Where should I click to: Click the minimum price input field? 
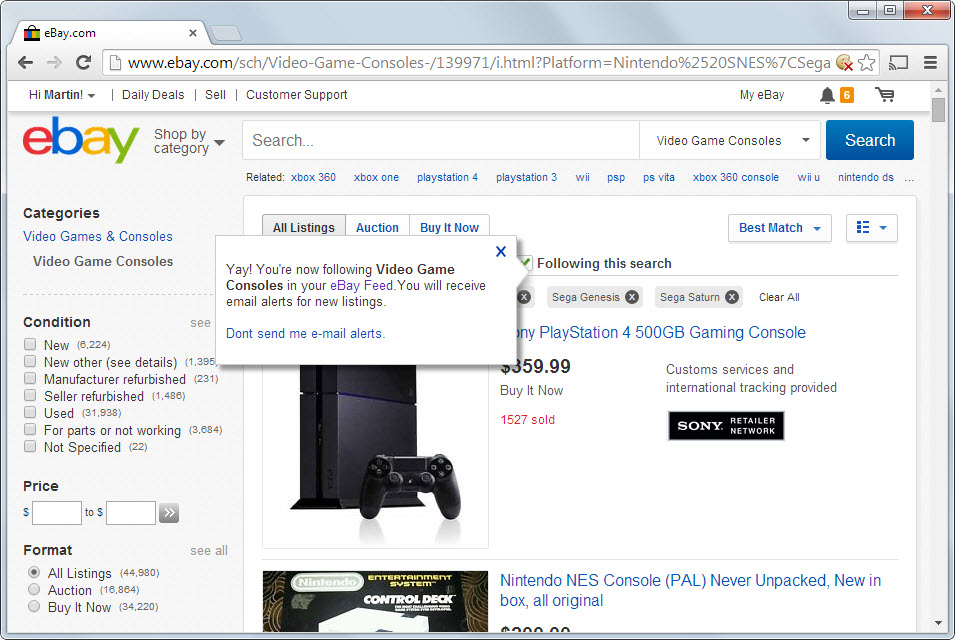(x=57, y=513)
